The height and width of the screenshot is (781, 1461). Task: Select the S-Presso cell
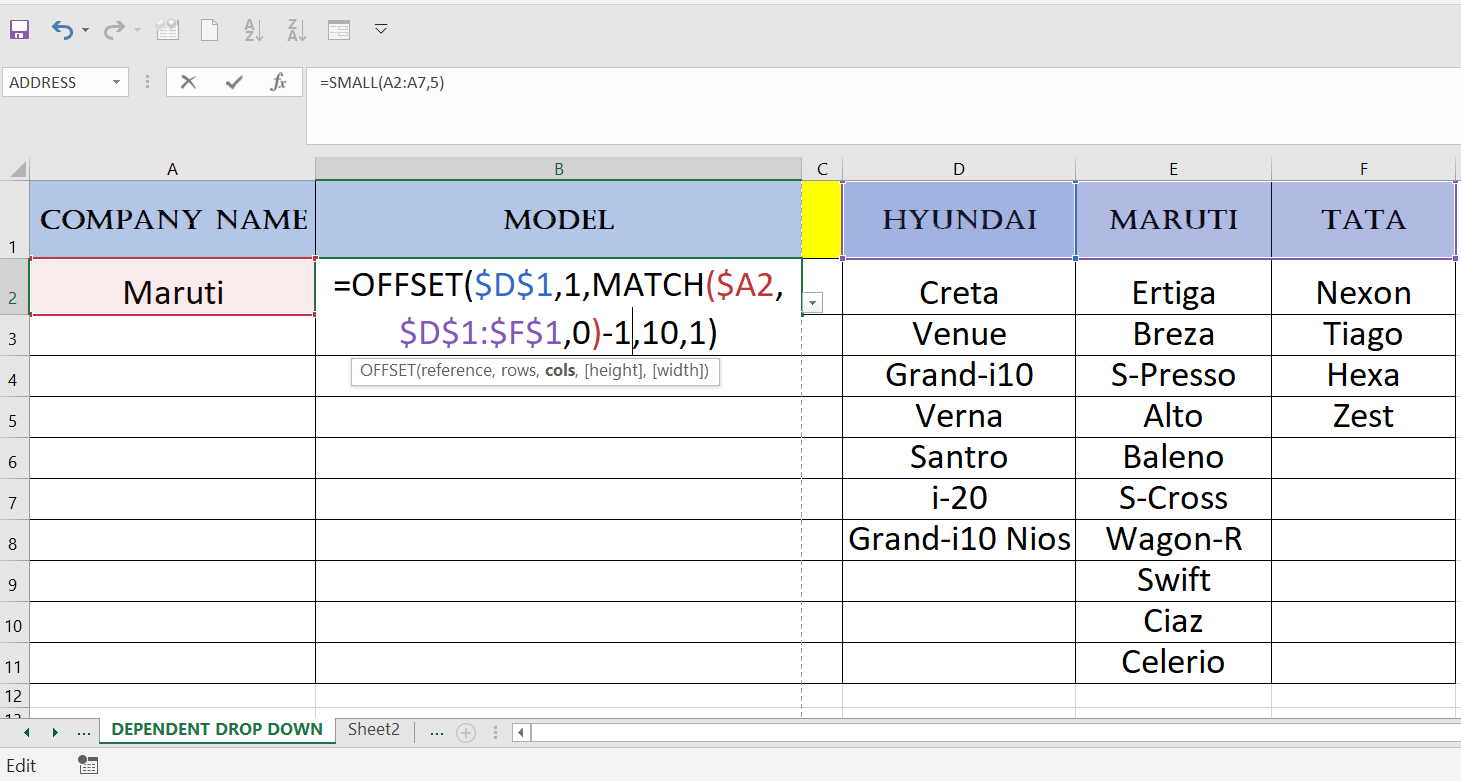point(1173,375)
